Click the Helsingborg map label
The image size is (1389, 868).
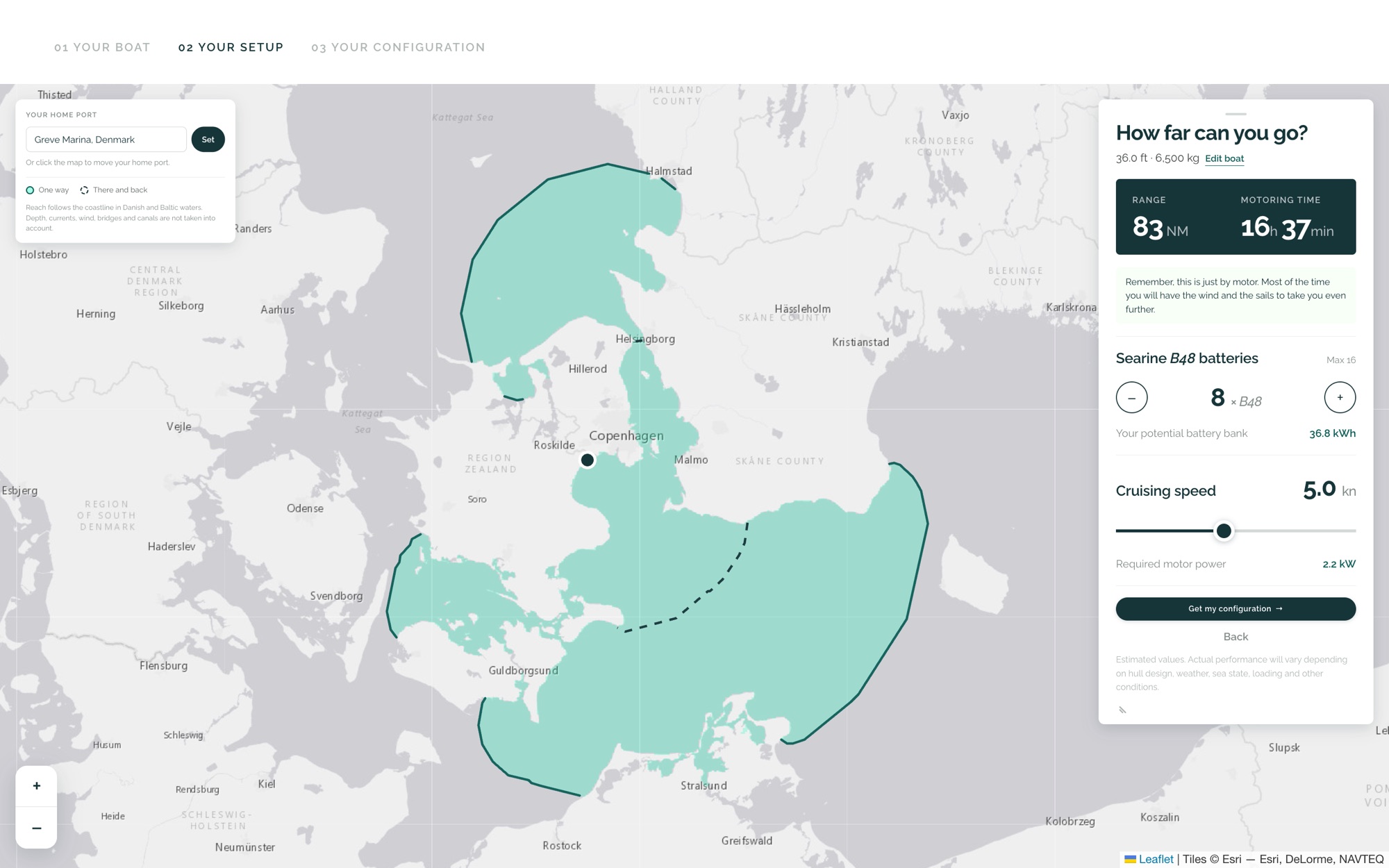coord(645,339)
